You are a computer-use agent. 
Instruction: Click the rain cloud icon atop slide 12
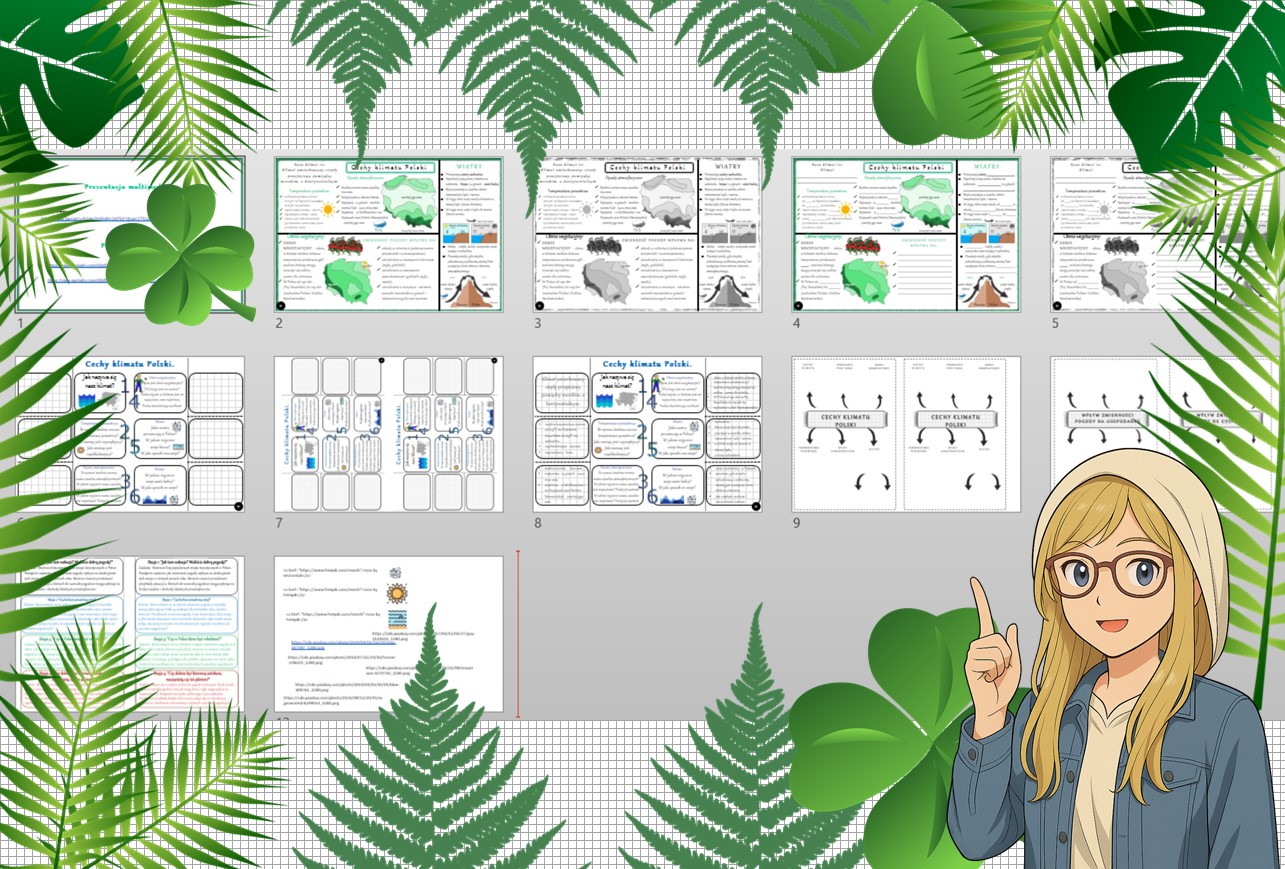[395, 572]
